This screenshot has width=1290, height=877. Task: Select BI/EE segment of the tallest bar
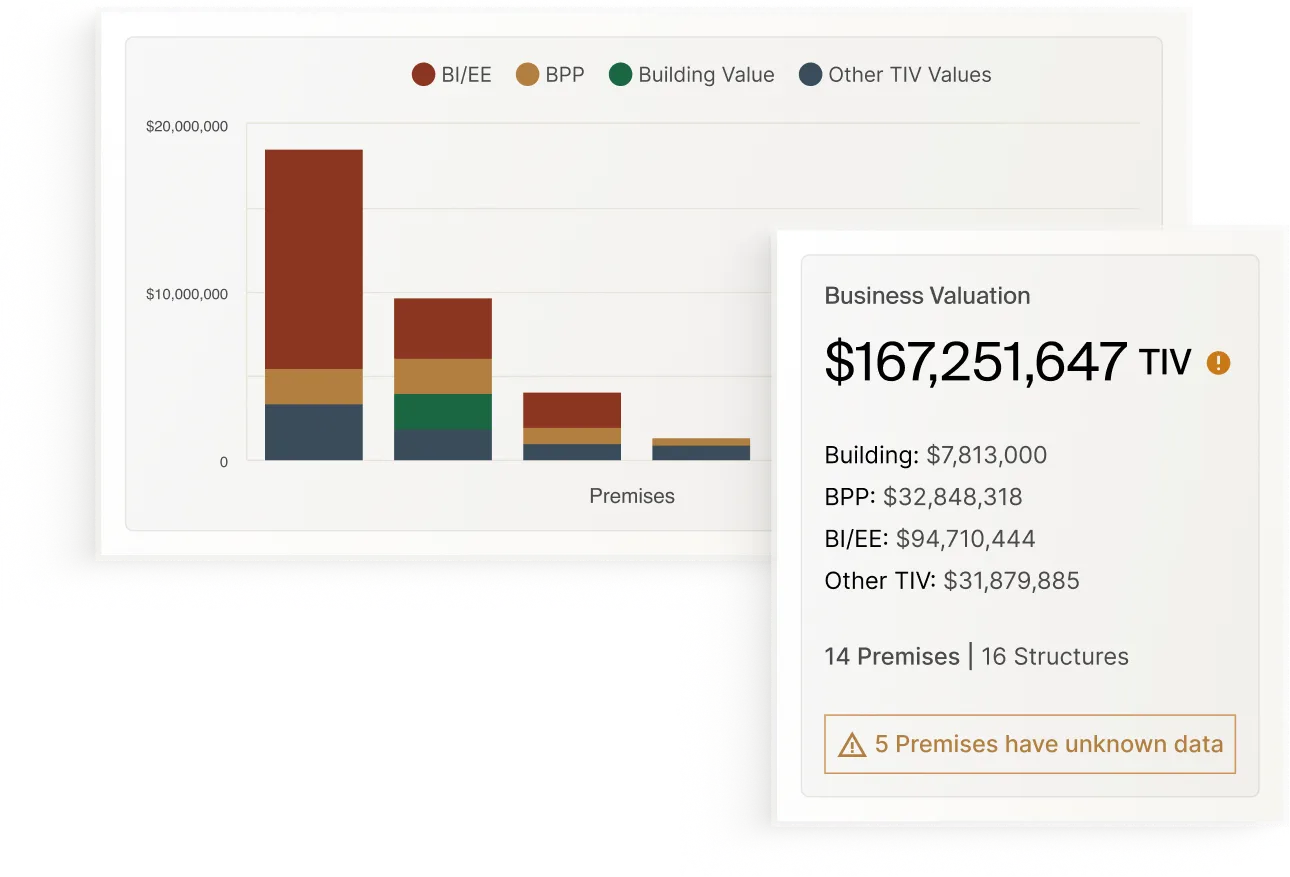point(314,259)
